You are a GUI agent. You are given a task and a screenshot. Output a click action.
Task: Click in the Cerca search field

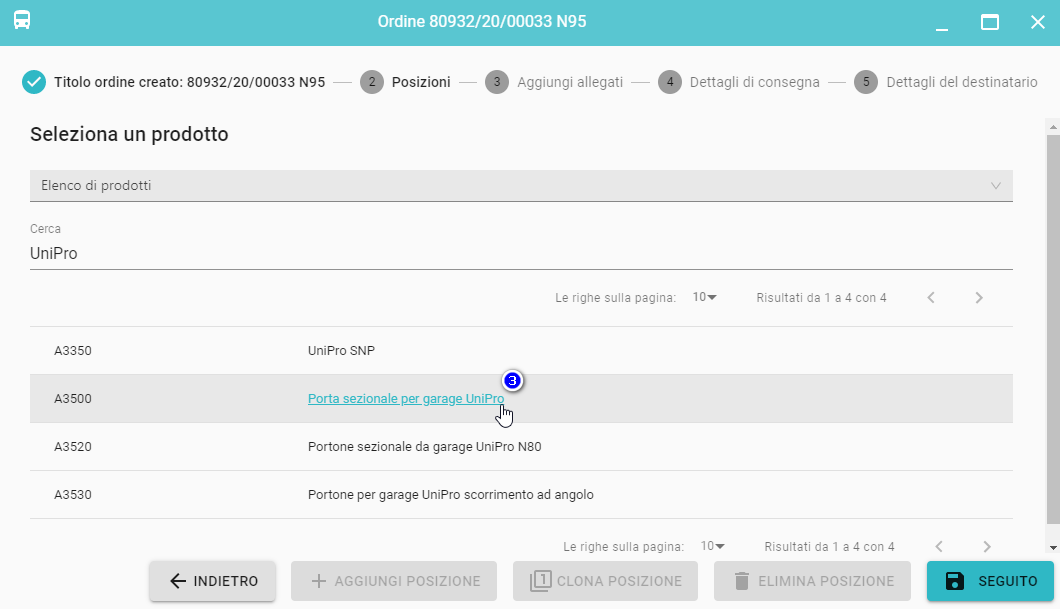[x=520, y=254]
